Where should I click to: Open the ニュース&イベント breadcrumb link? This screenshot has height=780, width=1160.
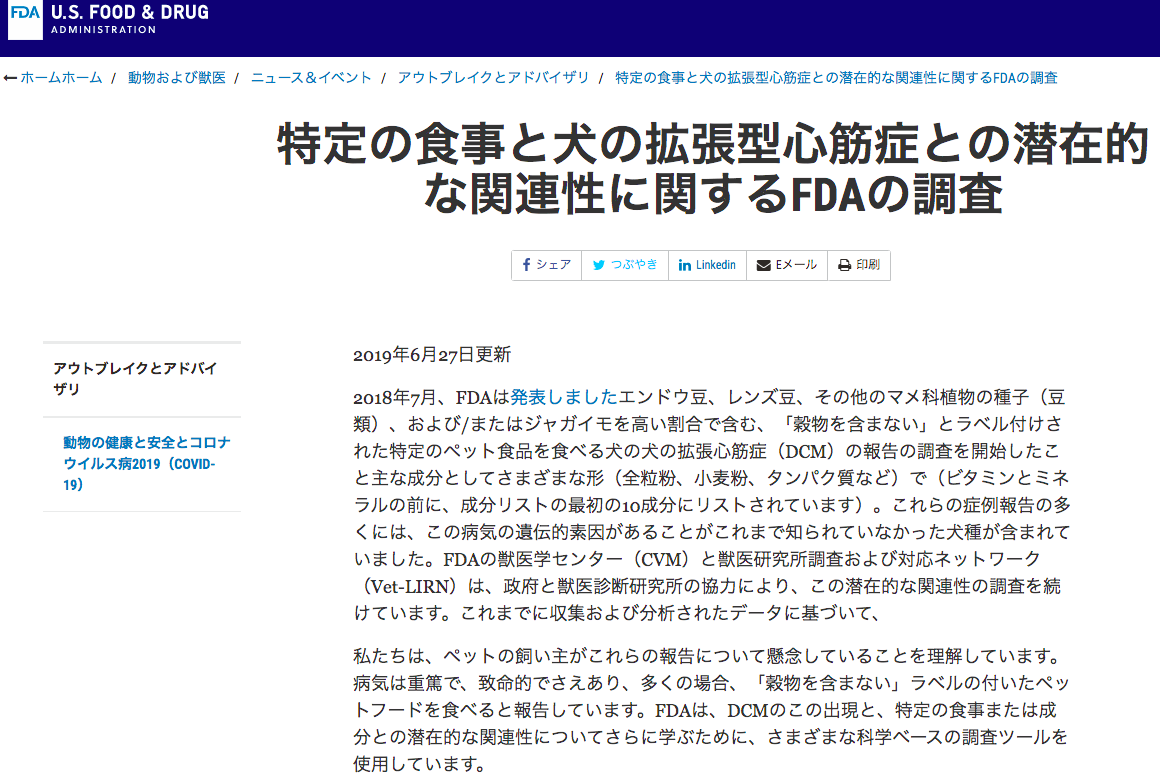click(311, 78)
